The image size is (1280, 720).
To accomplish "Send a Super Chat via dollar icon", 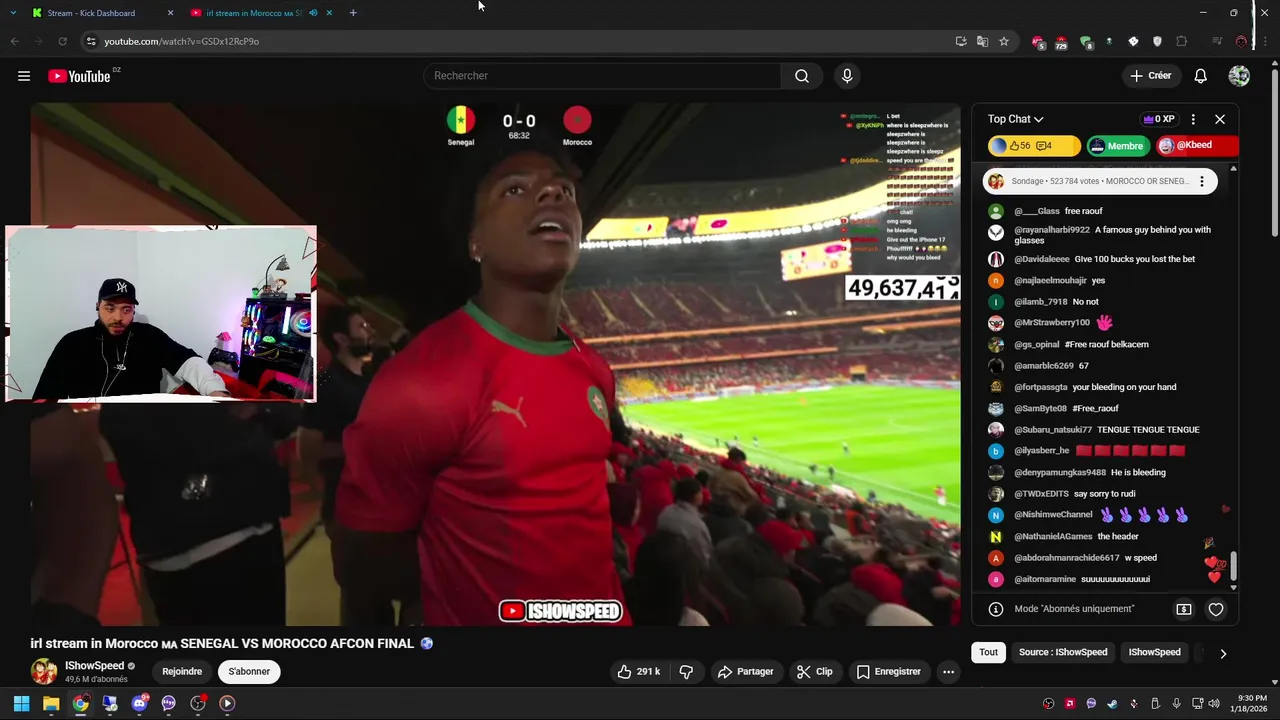I will 1184,609.
